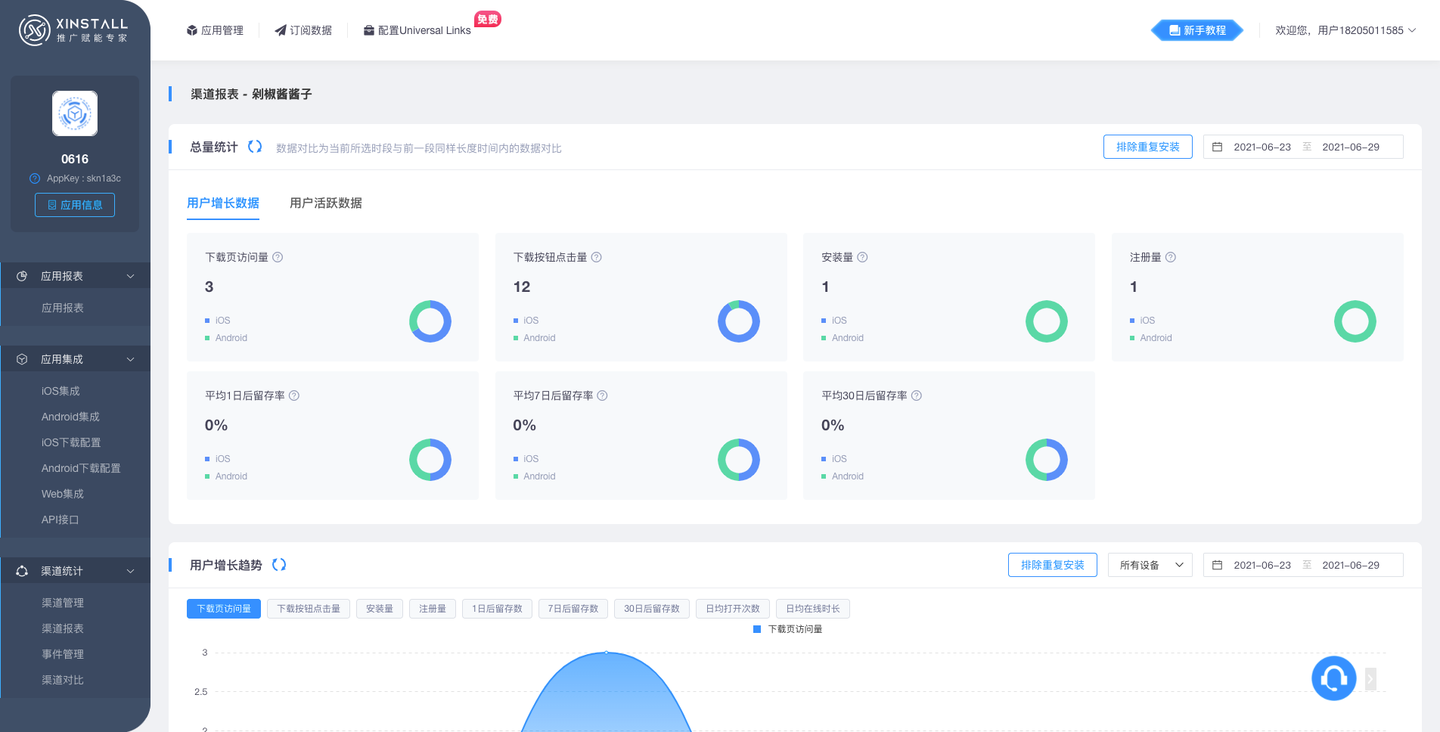Open 应用管理 from the top navigation
This screenshot has height=732, width=1440.
(x=215, y=30)
